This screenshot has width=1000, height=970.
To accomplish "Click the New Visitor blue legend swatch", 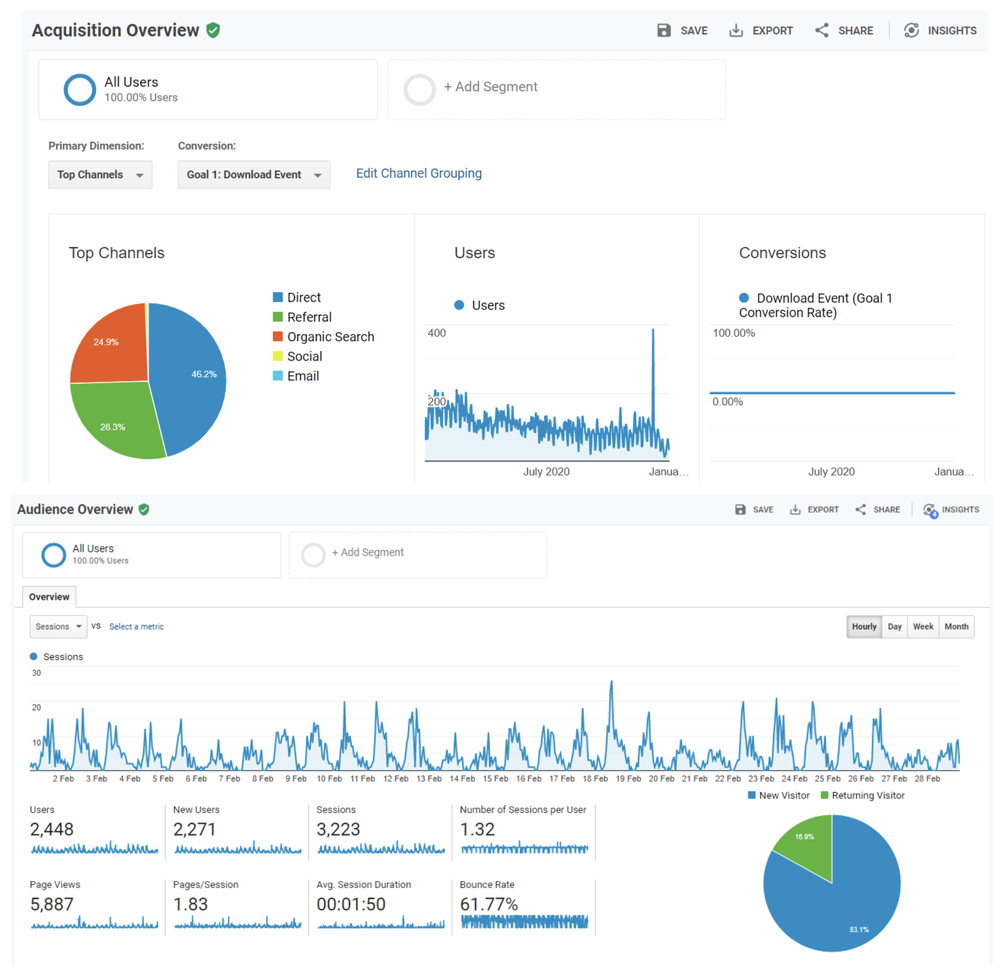I will click(752, 795).
